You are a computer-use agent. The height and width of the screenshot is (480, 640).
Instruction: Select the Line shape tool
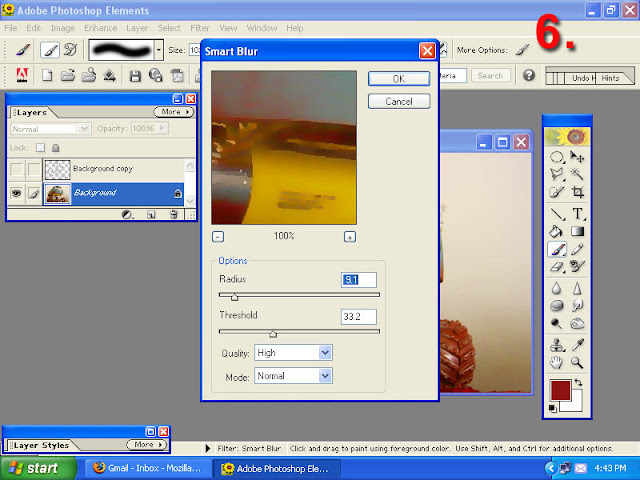coord(557,213)
